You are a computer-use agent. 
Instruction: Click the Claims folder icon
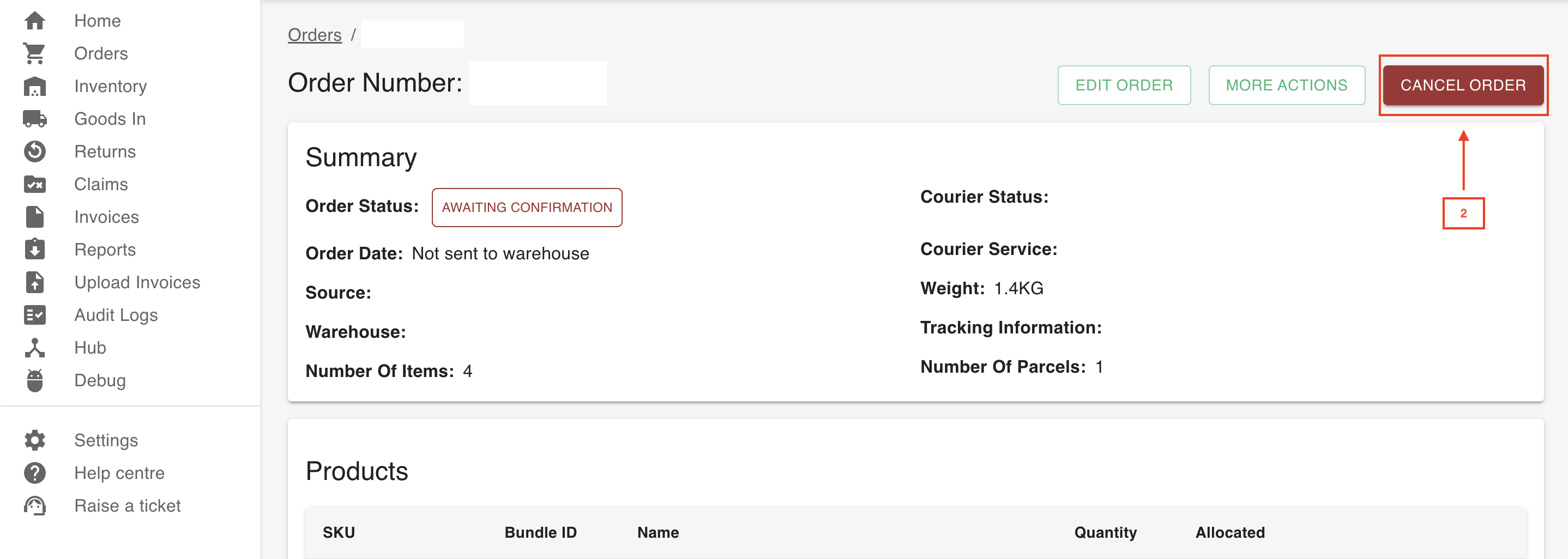35,184
